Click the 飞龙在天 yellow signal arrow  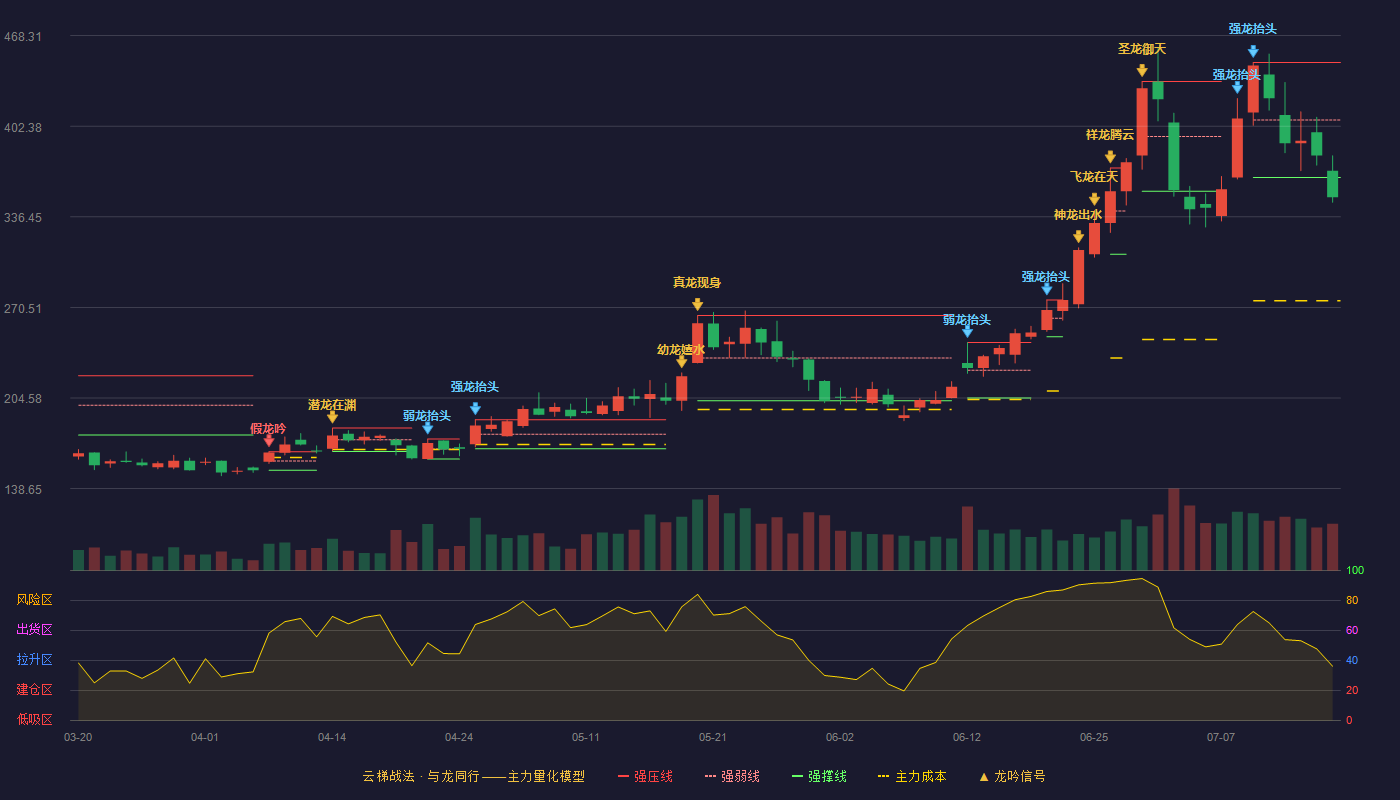pyautogui.click(x=1094, y=199)
